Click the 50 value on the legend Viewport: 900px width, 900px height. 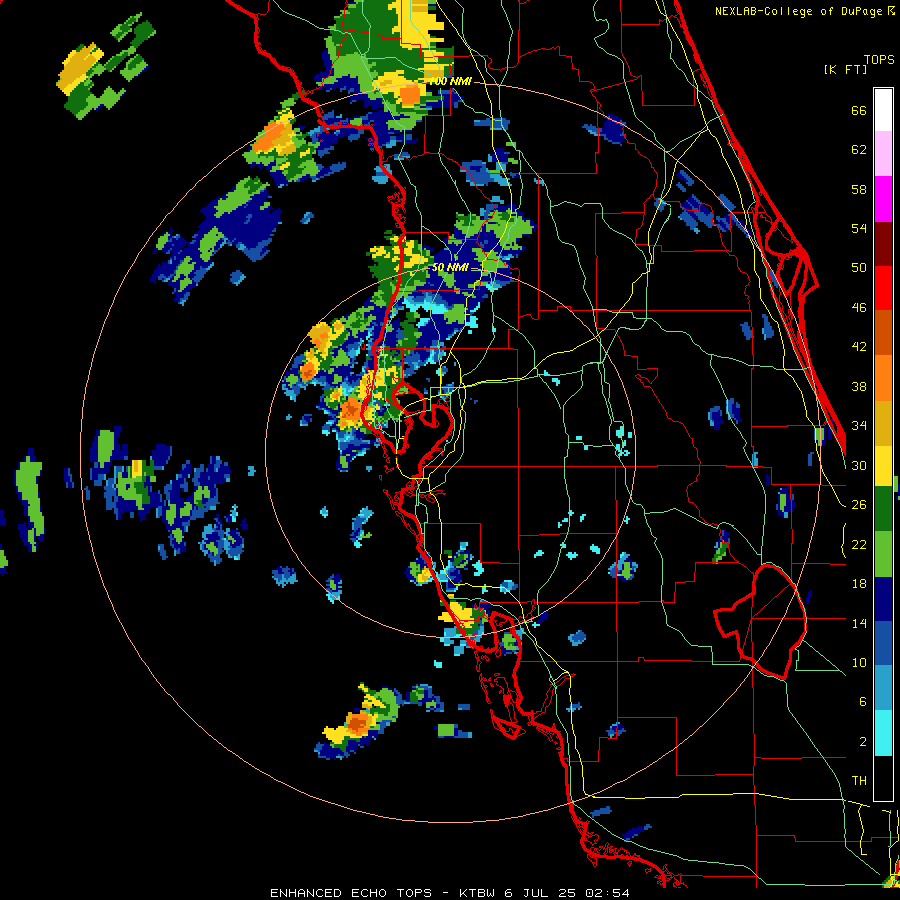[859, 267]
